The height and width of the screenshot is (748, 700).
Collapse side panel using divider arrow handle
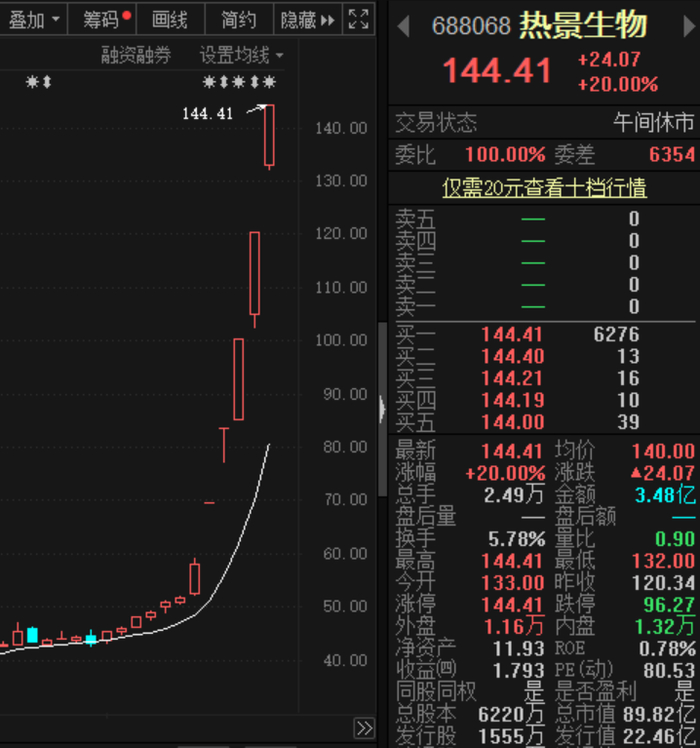pos(382,409)
